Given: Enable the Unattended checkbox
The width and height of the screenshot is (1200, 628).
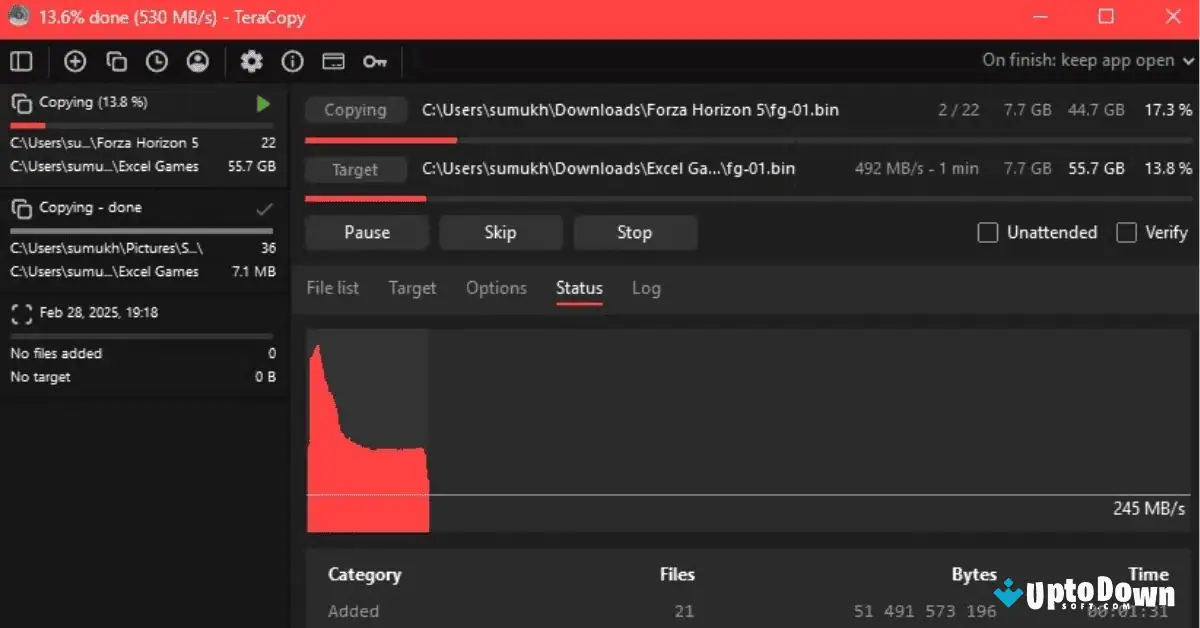Looking at the screenshot, I should click(x=988, y=232).
